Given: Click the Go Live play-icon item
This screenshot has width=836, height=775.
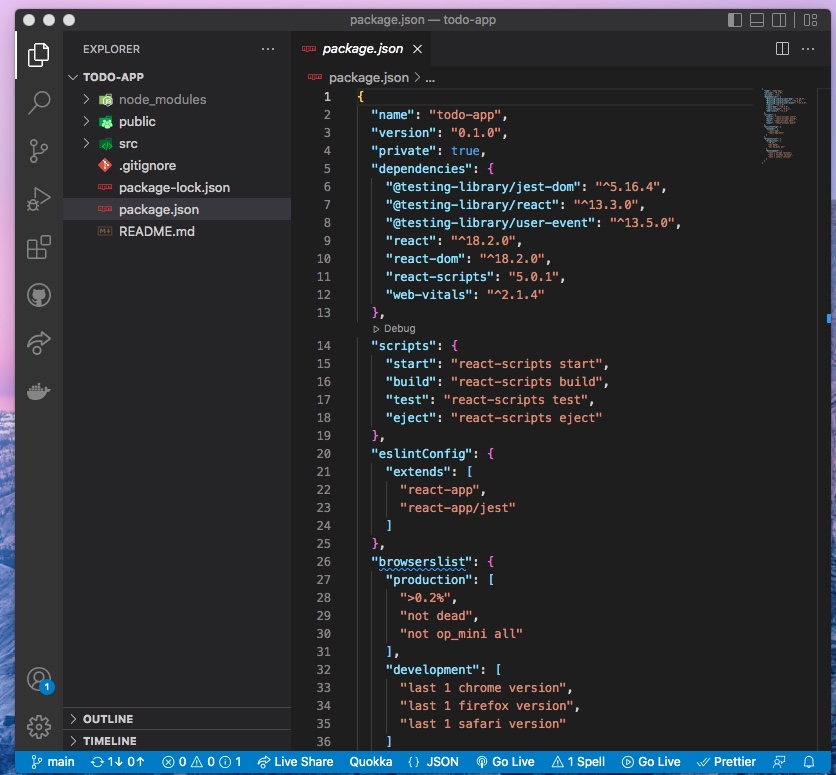Looking at the screenshot, I should [651, 762].
